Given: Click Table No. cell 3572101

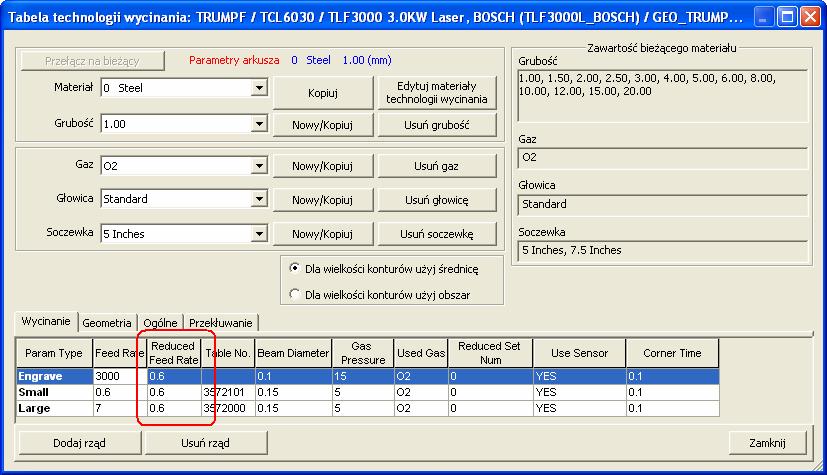Looking at the screenshot, I should click(228, 392).
